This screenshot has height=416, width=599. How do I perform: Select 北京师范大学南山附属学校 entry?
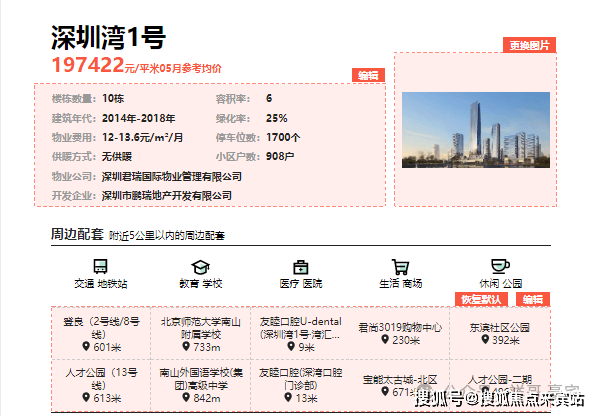[x=201, y=333]
